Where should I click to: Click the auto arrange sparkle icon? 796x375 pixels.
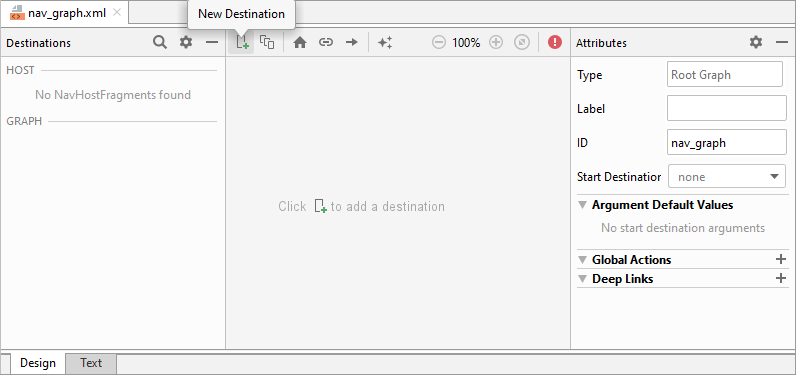coord(385,43)
